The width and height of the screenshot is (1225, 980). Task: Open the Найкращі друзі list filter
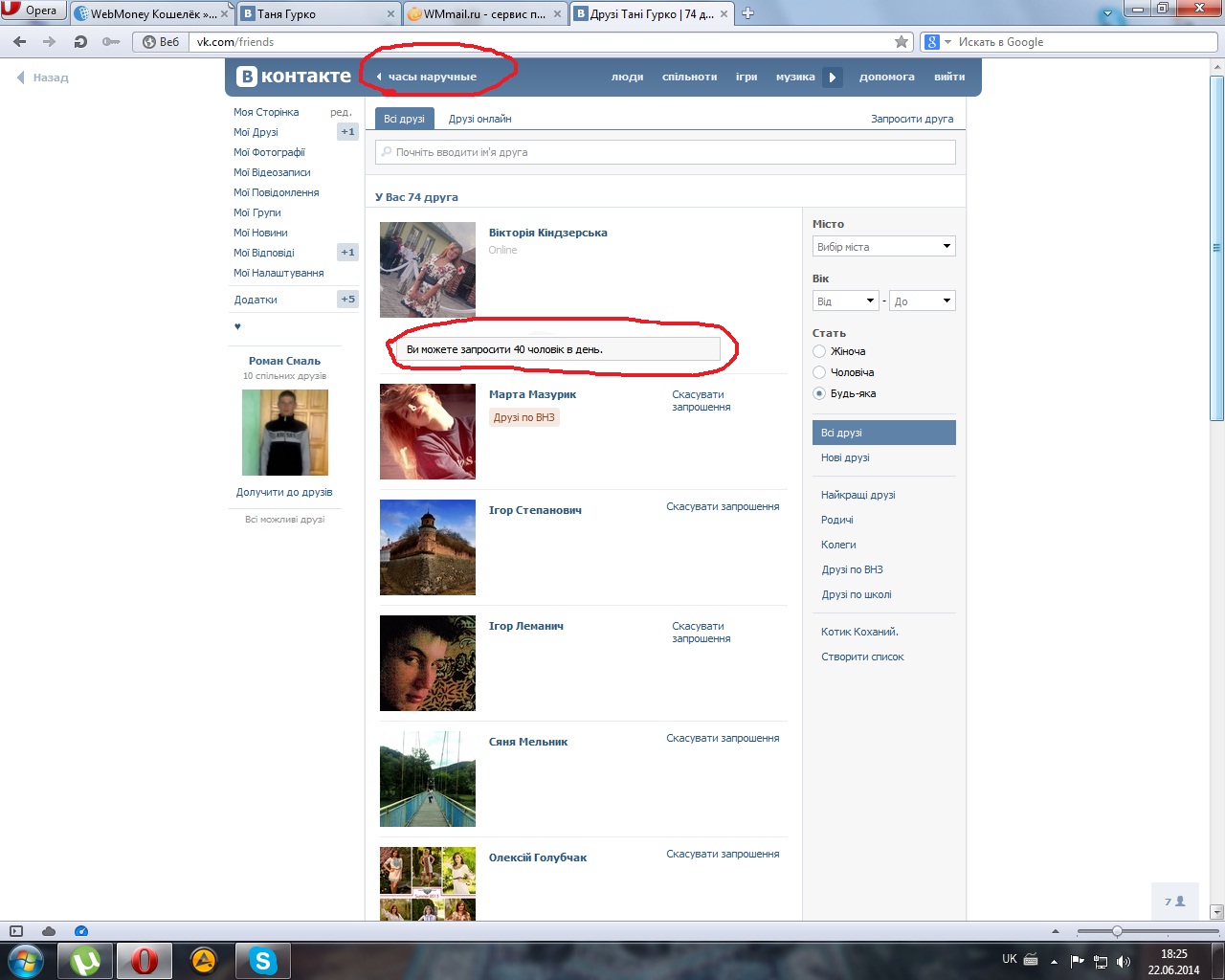(x=858, y=495)
